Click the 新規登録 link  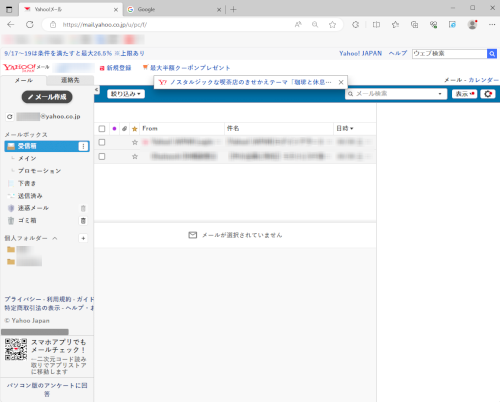[115, 68]
